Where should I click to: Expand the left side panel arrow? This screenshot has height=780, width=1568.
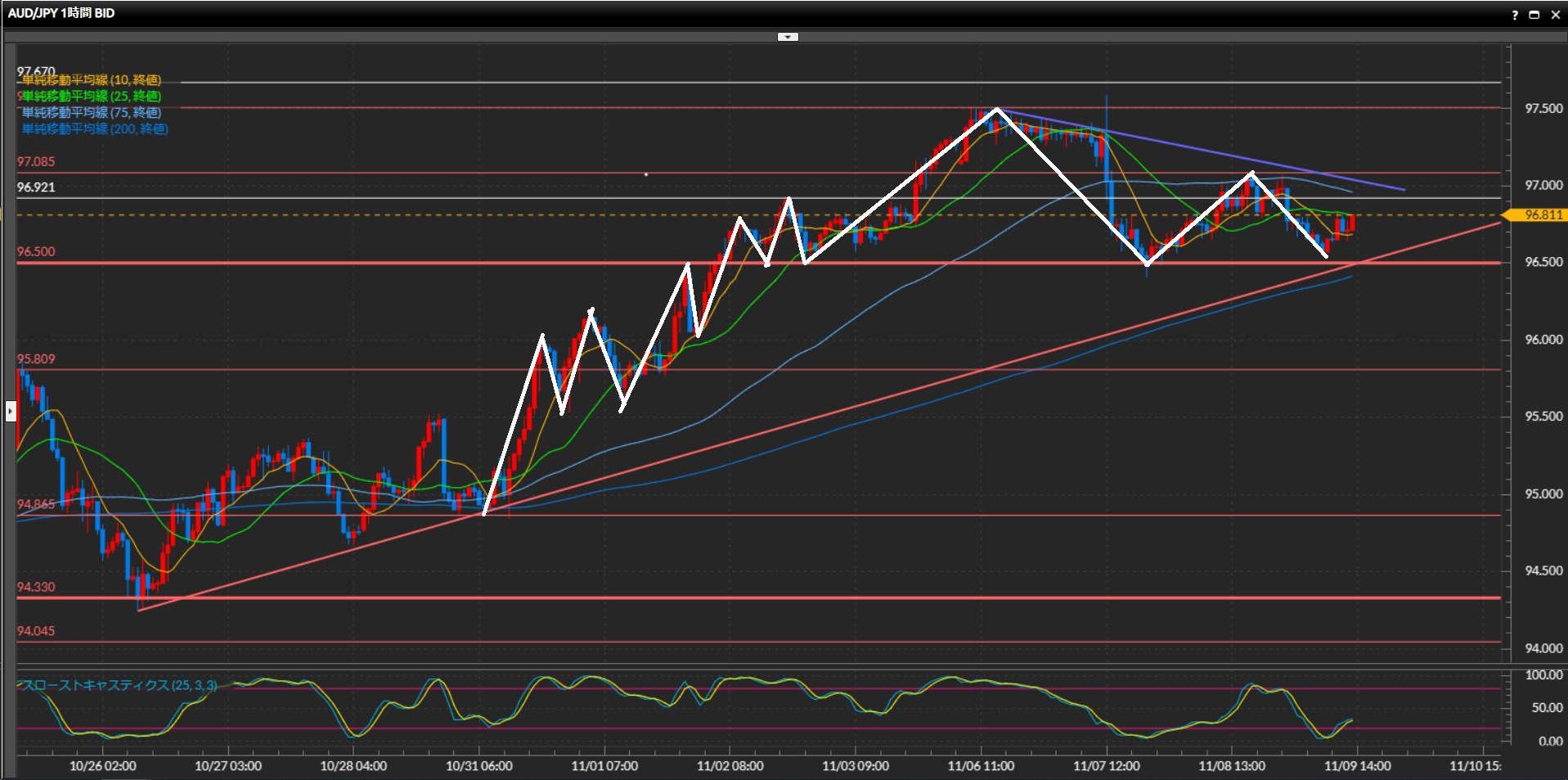pos(11,410)
